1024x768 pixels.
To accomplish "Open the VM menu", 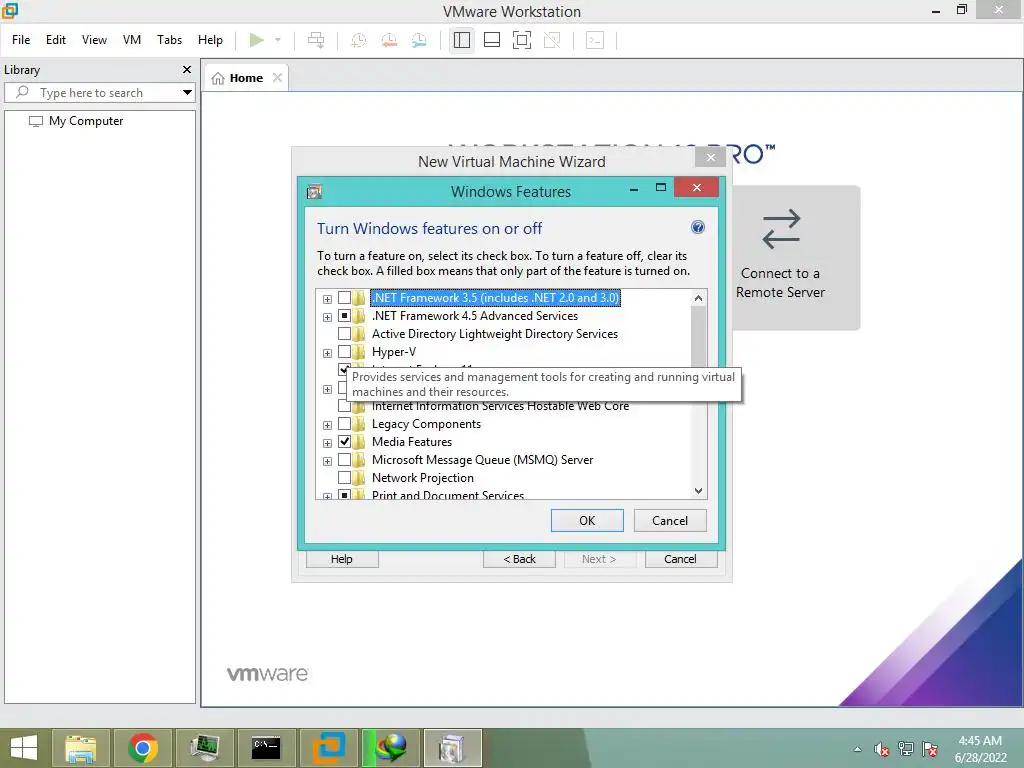I will [x=132, y=40].
